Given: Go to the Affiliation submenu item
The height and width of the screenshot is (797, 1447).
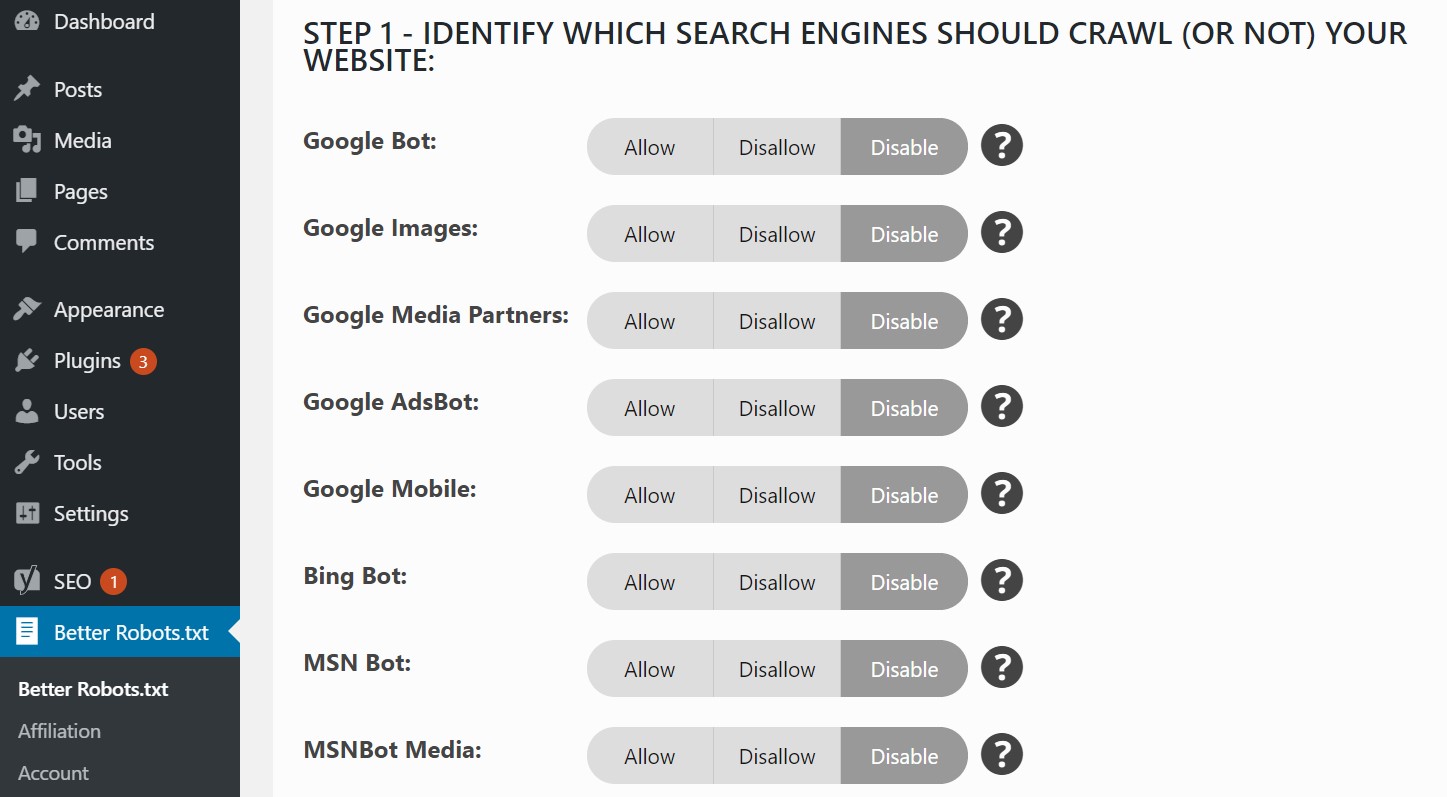Looking at the screenshot, I should 58,731.
